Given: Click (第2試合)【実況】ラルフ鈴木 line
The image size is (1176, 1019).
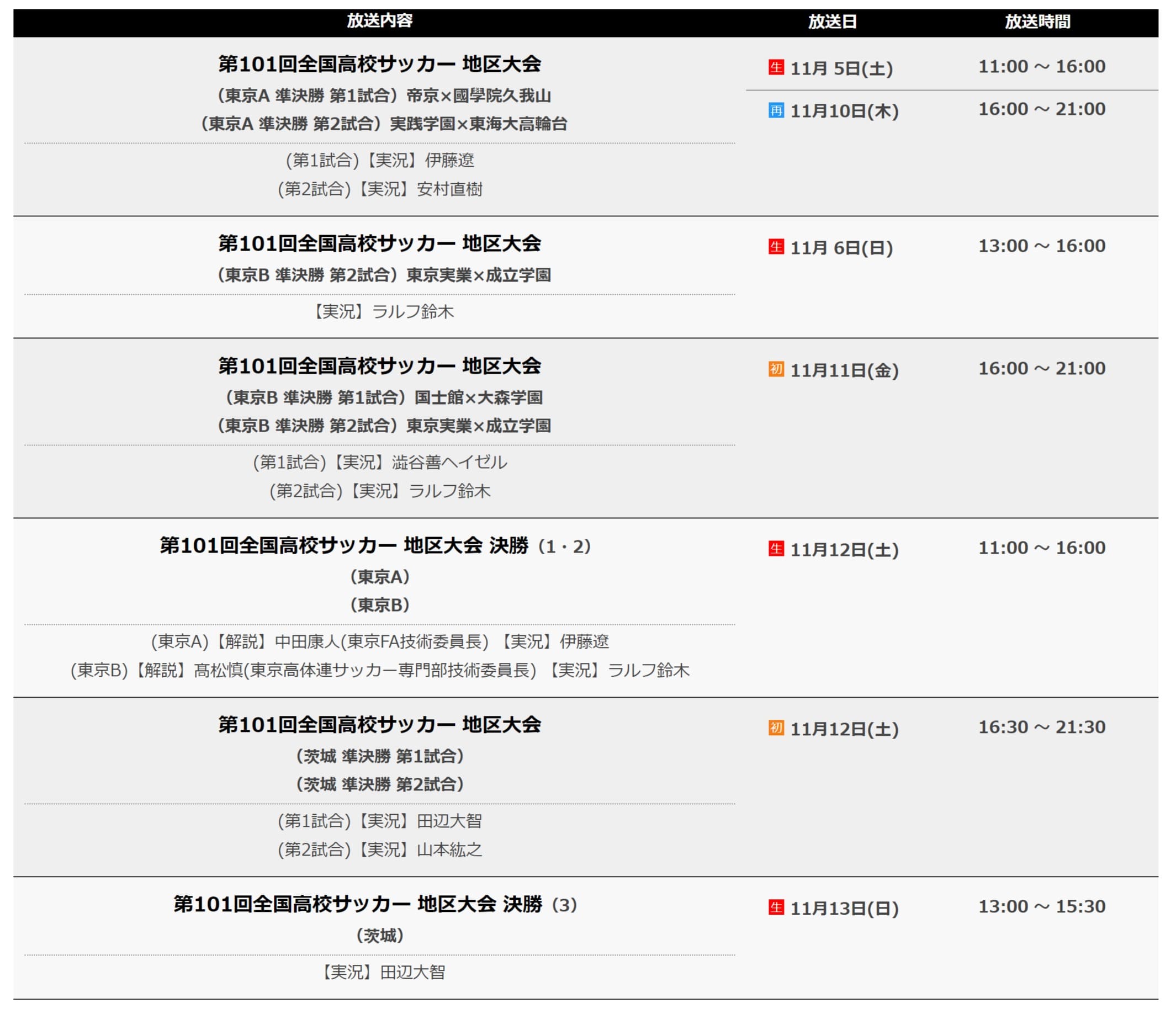Looking at the screenshot, I should [x=379, y=491].
